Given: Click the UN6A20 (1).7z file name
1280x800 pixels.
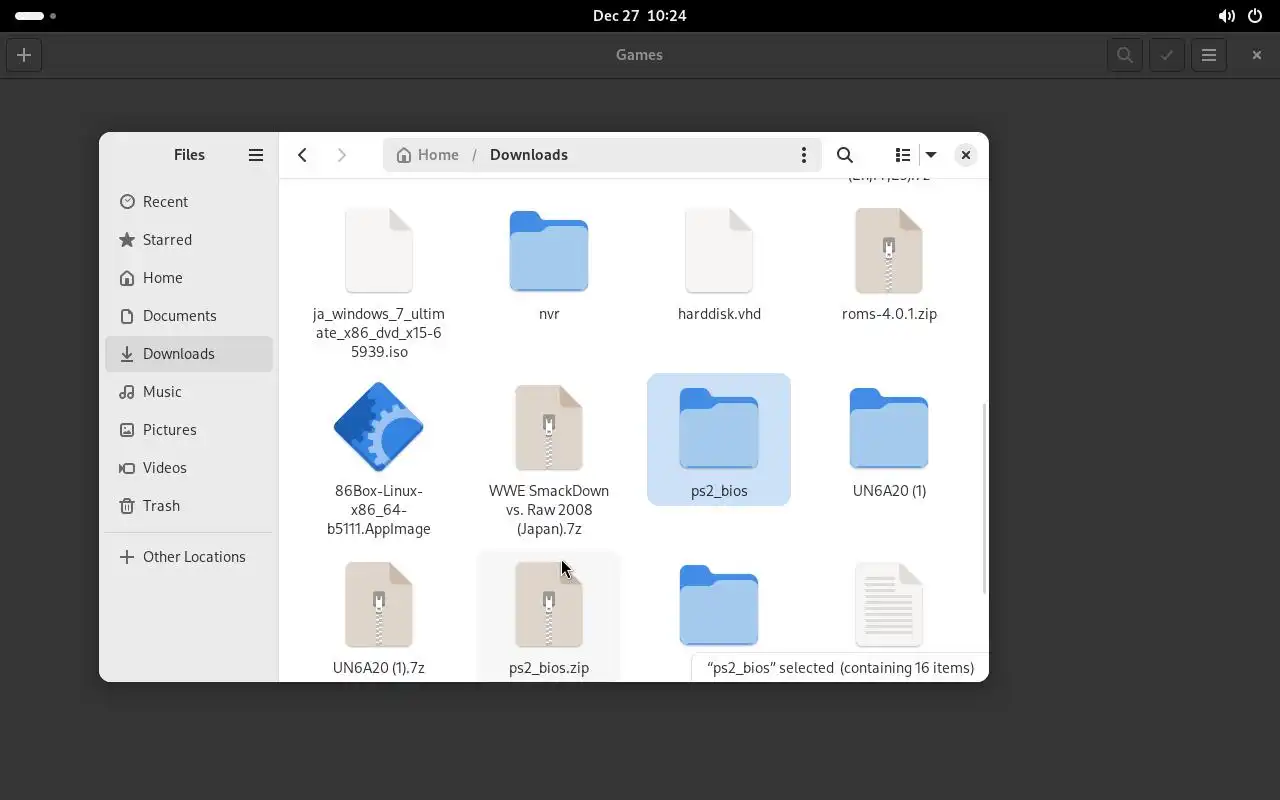Looking at the screenshot, I should click(x=379, y=668).
